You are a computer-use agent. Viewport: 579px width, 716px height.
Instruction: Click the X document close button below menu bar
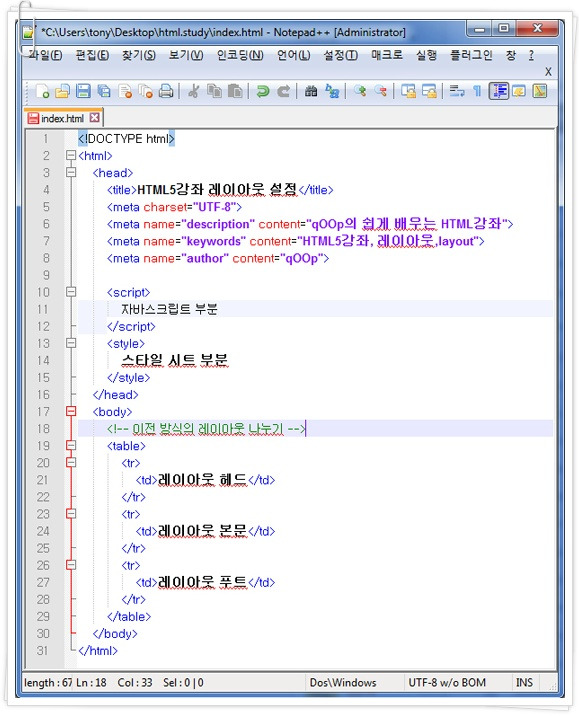pyautogui.click(x=548, y=72)
